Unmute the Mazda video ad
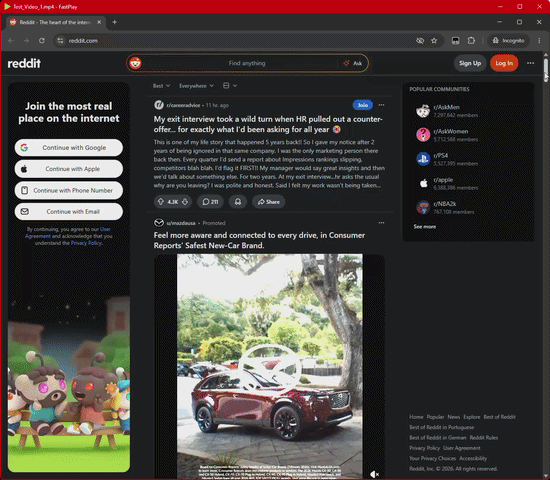This screenshot has width=550, height=480. click(374, 474)
